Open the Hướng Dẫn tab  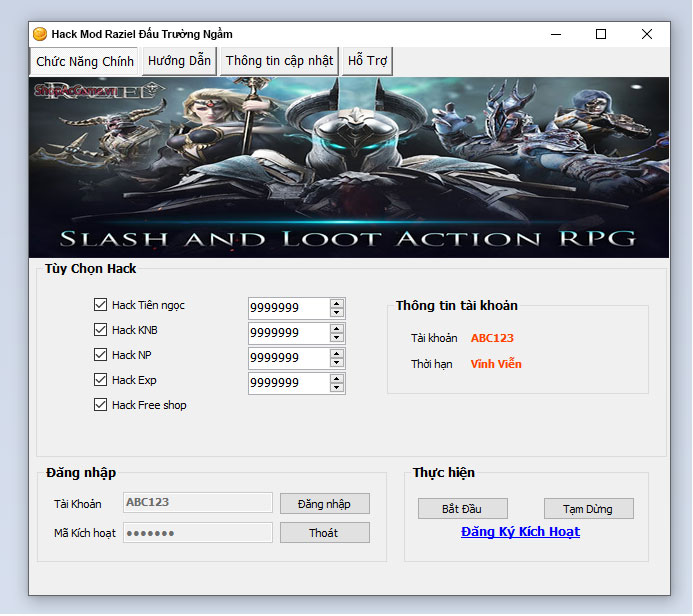(x=179, y=61)
